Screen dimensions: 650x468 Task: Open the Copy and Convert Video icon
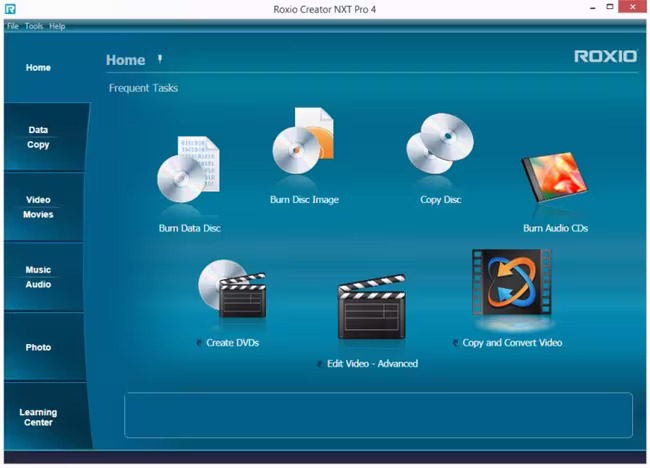pos(512,283)
